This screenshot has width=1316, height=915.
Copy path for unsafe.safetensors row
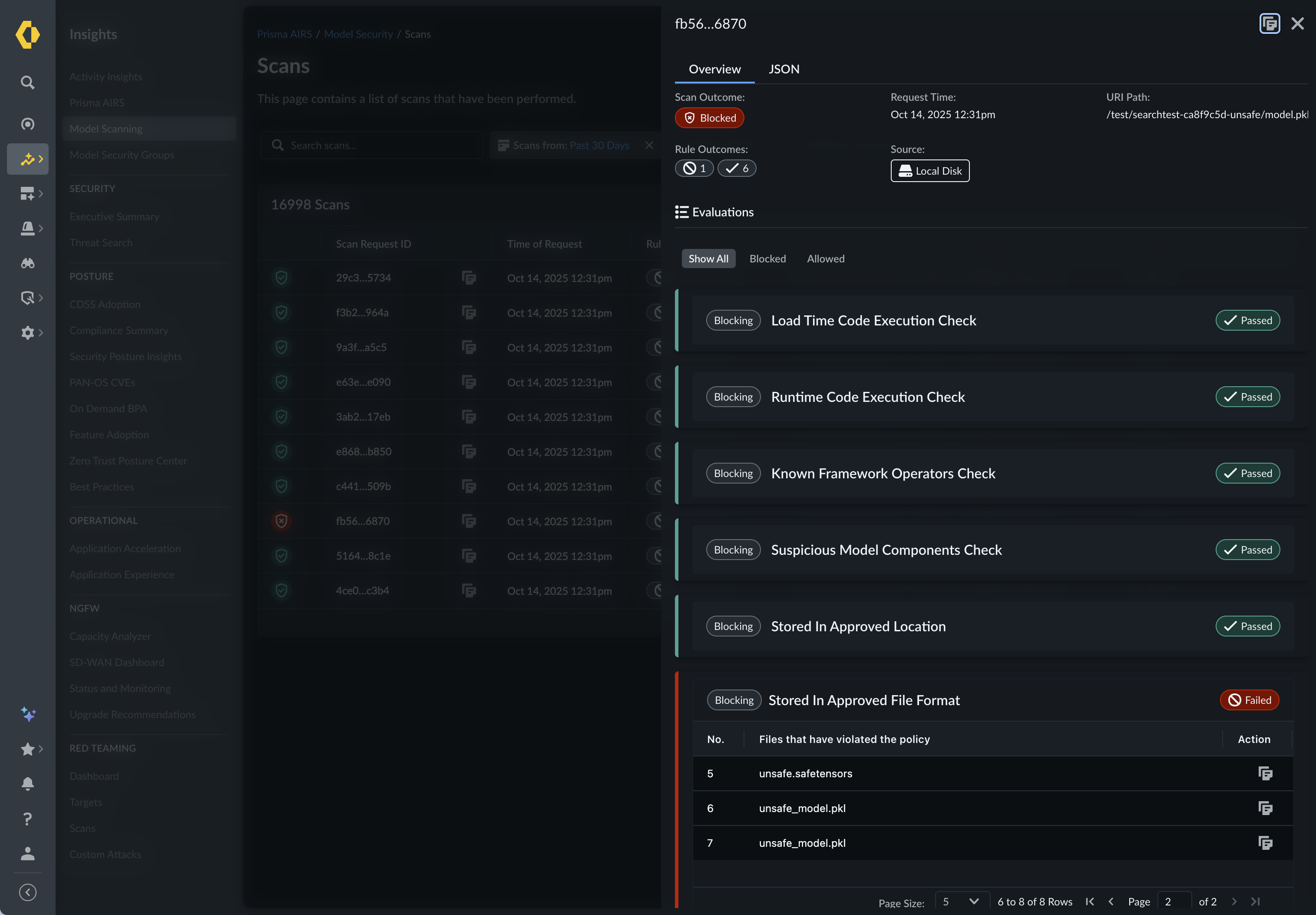pyautogui.click(x=1265, y=773)
